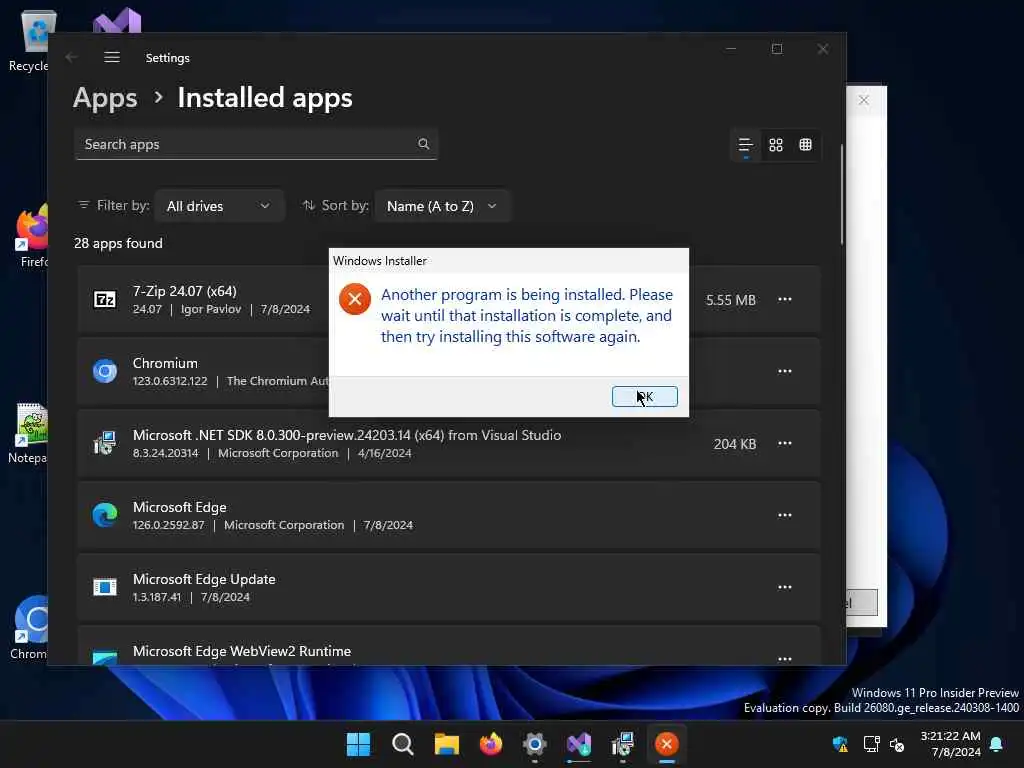The image size is (1024, 768).
Task: Switch to grid view layout
Action: point(776,145)
